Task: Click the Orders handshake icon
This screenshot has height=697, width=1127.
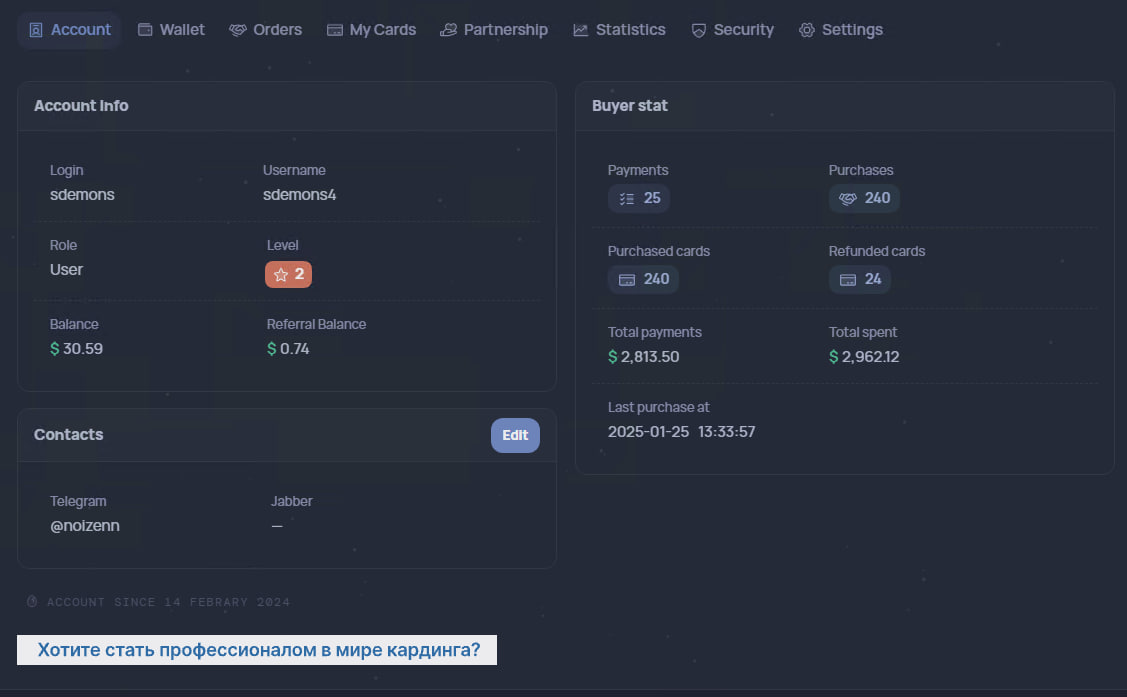Action: pyautogui.click(x=238, y=30)
